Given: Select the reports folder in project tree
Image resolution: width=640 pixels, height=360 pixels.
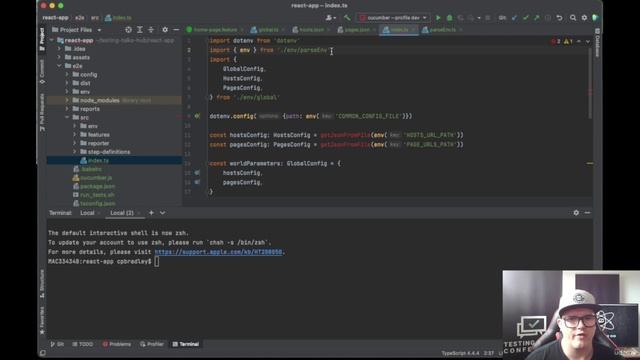Looking at the screenshot, I should click(89, 109).
